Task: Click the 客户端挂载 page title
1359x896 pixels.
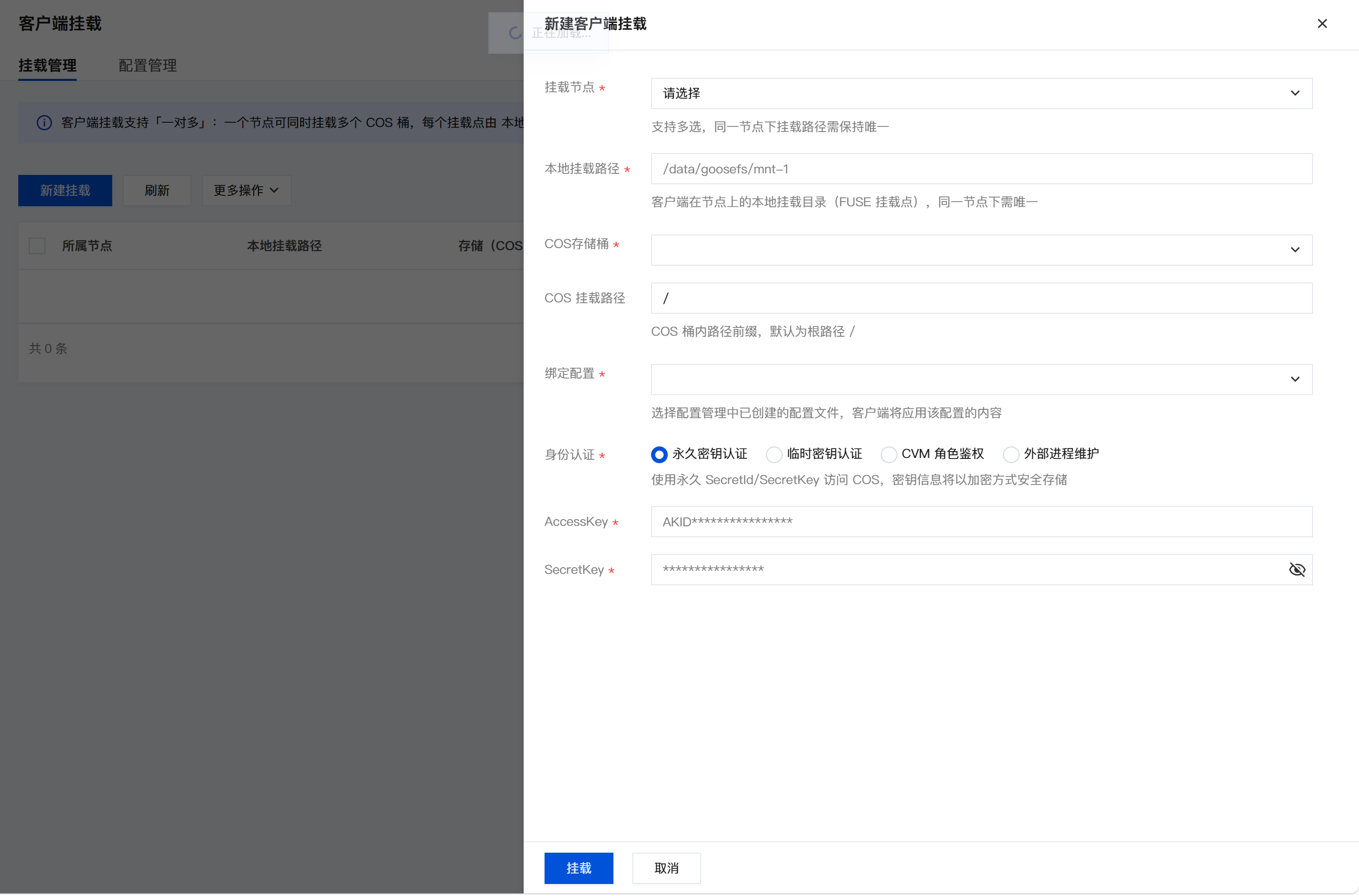Action: coord(60,23)
